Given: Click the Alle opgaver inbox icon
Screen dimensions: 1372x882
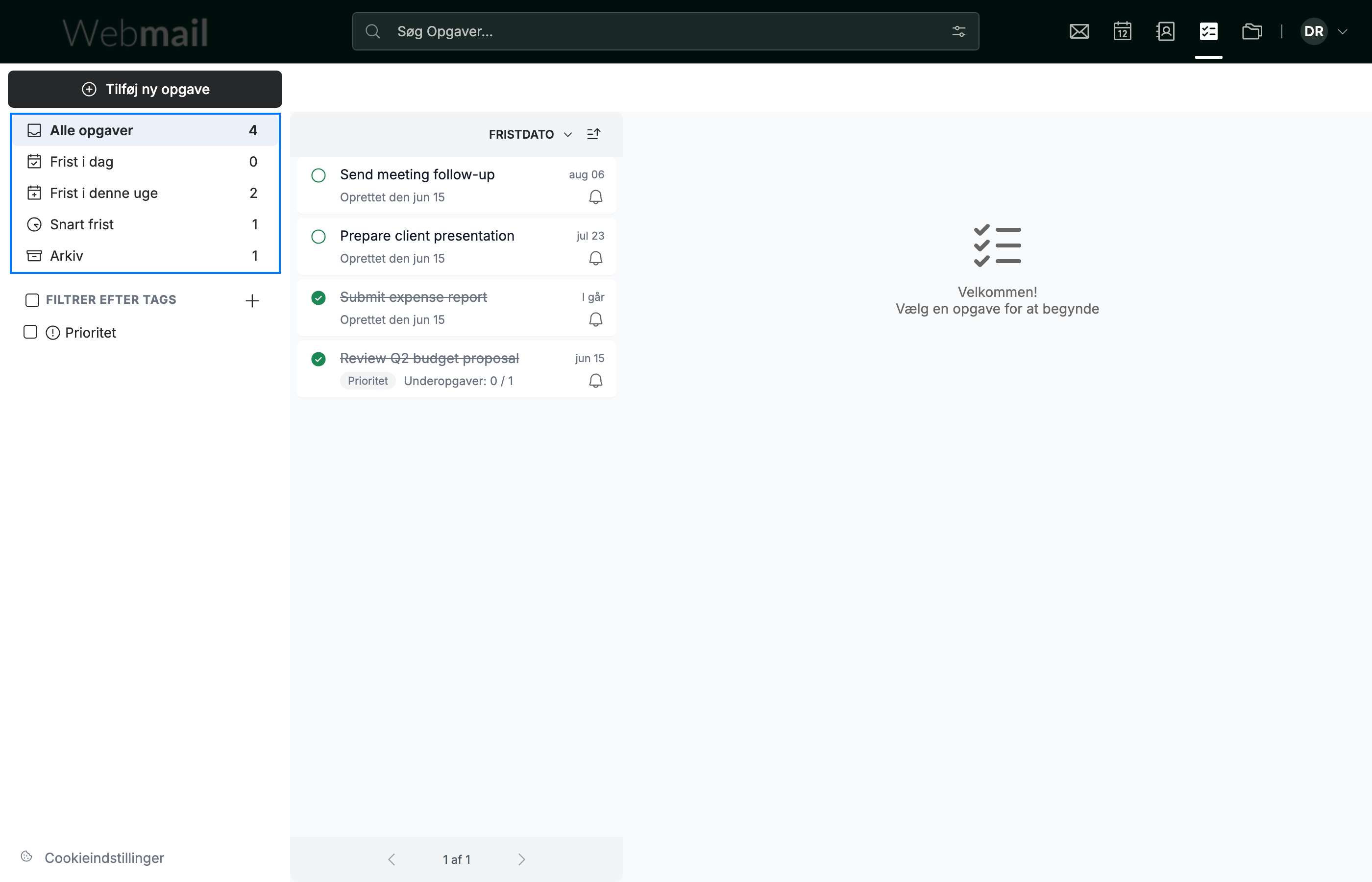Looking at the screenshot, I should pos(34,130).
